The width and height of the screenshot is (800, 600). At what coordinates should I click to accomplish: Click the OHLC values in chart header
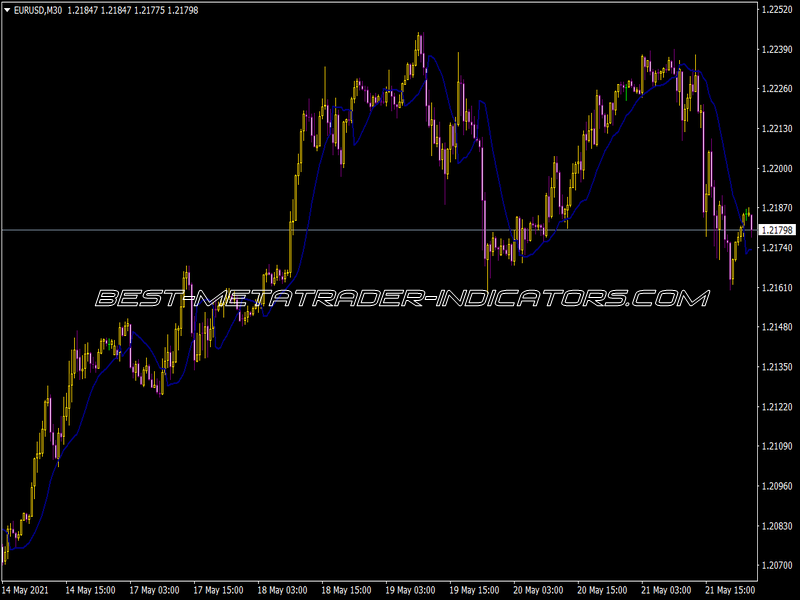(133, 10)
